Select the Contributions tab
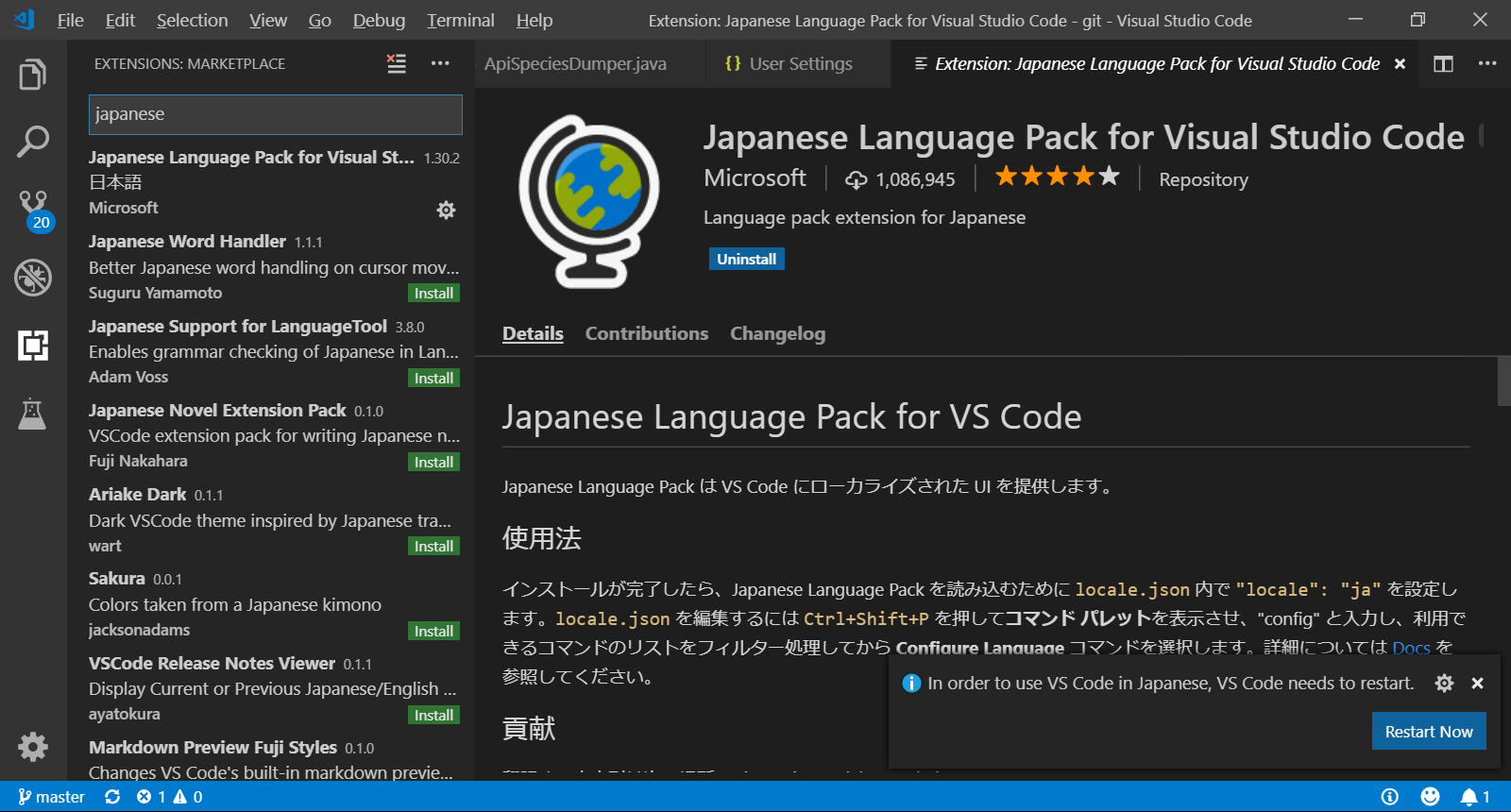The height and width of the screenshot is (812, 1511). [x=647, y=333]
